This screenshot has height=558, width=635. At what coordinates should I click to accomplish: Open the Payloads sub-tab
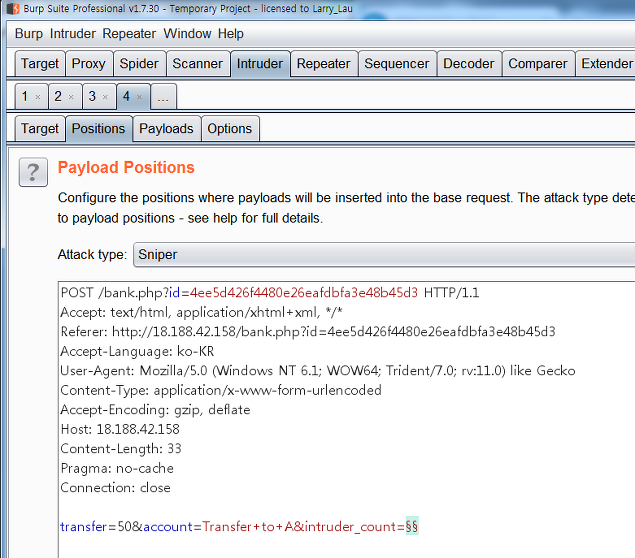click(166, 129)
